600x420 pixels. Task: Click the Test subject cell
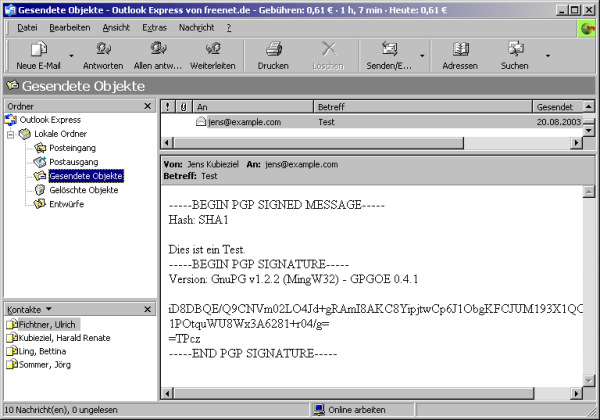[326, 122]
